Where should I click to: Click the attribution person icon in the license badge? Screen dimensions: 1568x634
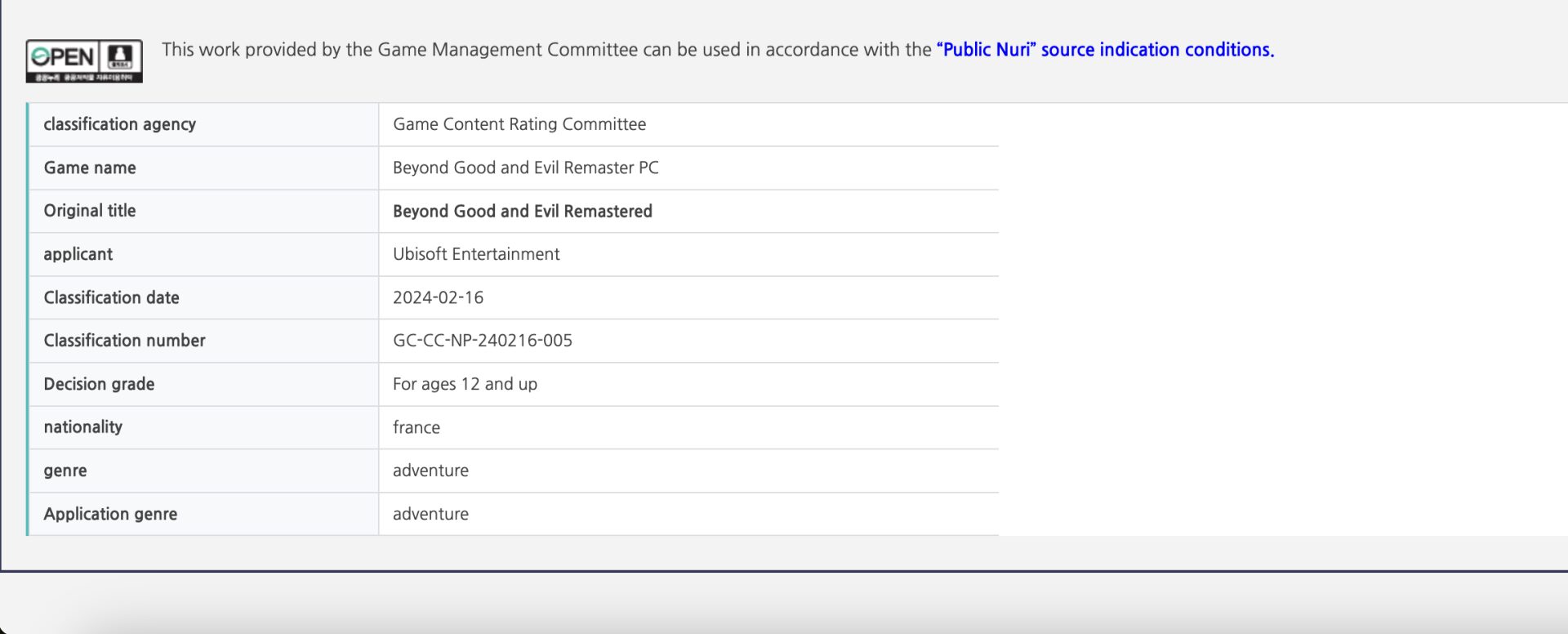pos(121,56)
